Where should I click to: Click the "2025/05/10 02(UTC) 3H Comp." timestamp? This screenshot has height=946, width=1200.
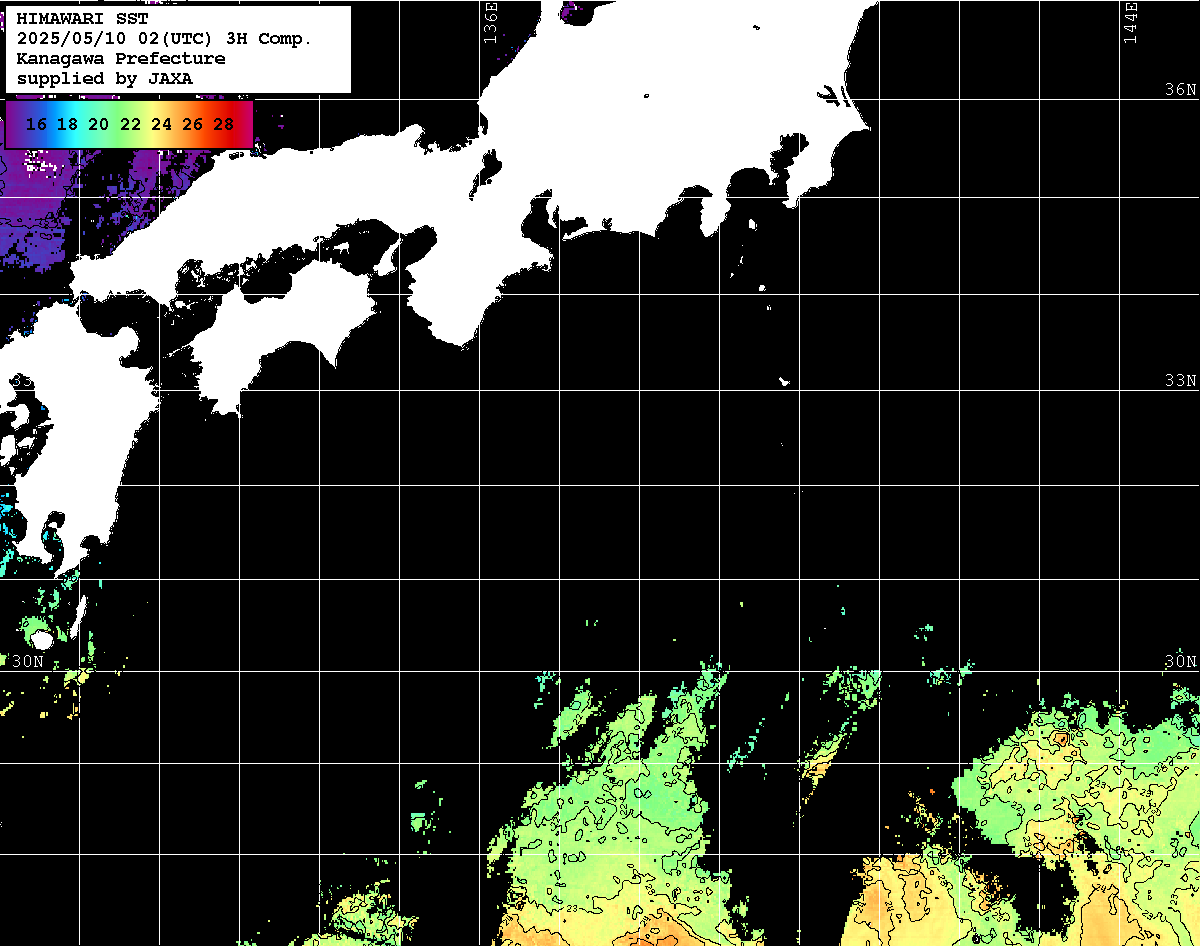click(x=164, y=39)
